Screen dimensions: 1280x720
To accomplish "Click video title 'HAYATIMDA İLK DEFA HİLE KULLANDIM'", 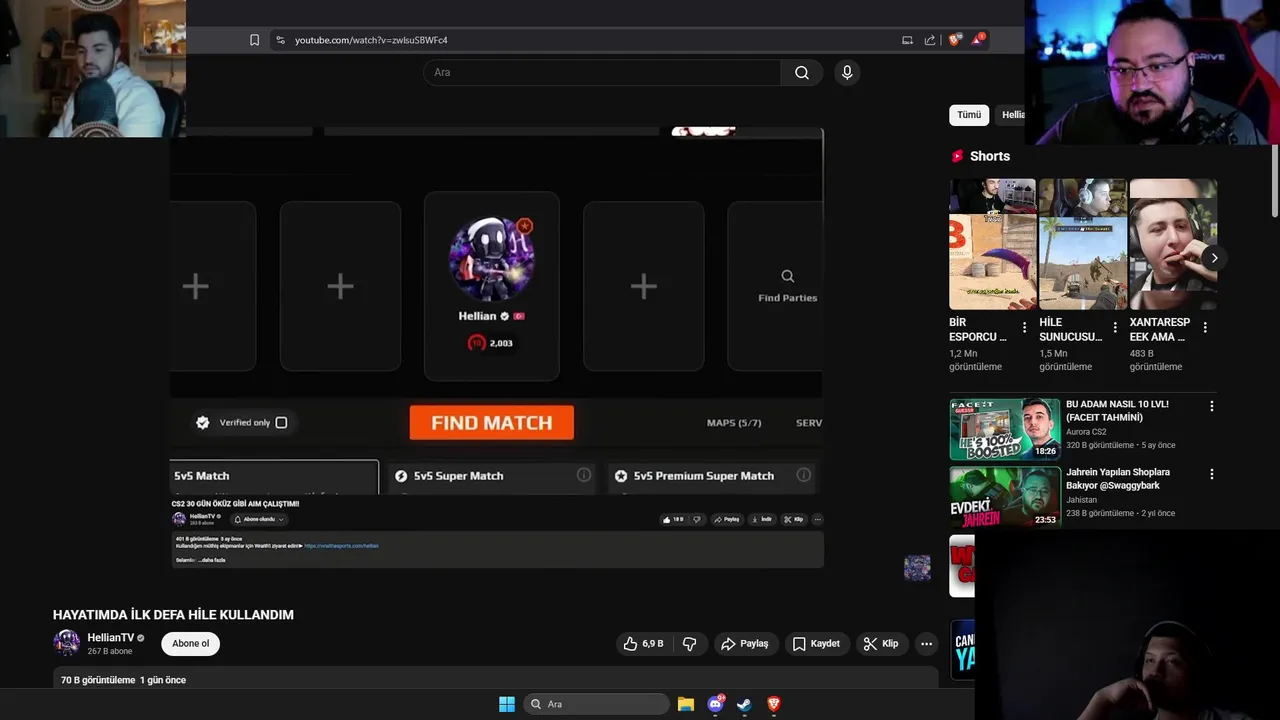I will click(x=173, y=615).
